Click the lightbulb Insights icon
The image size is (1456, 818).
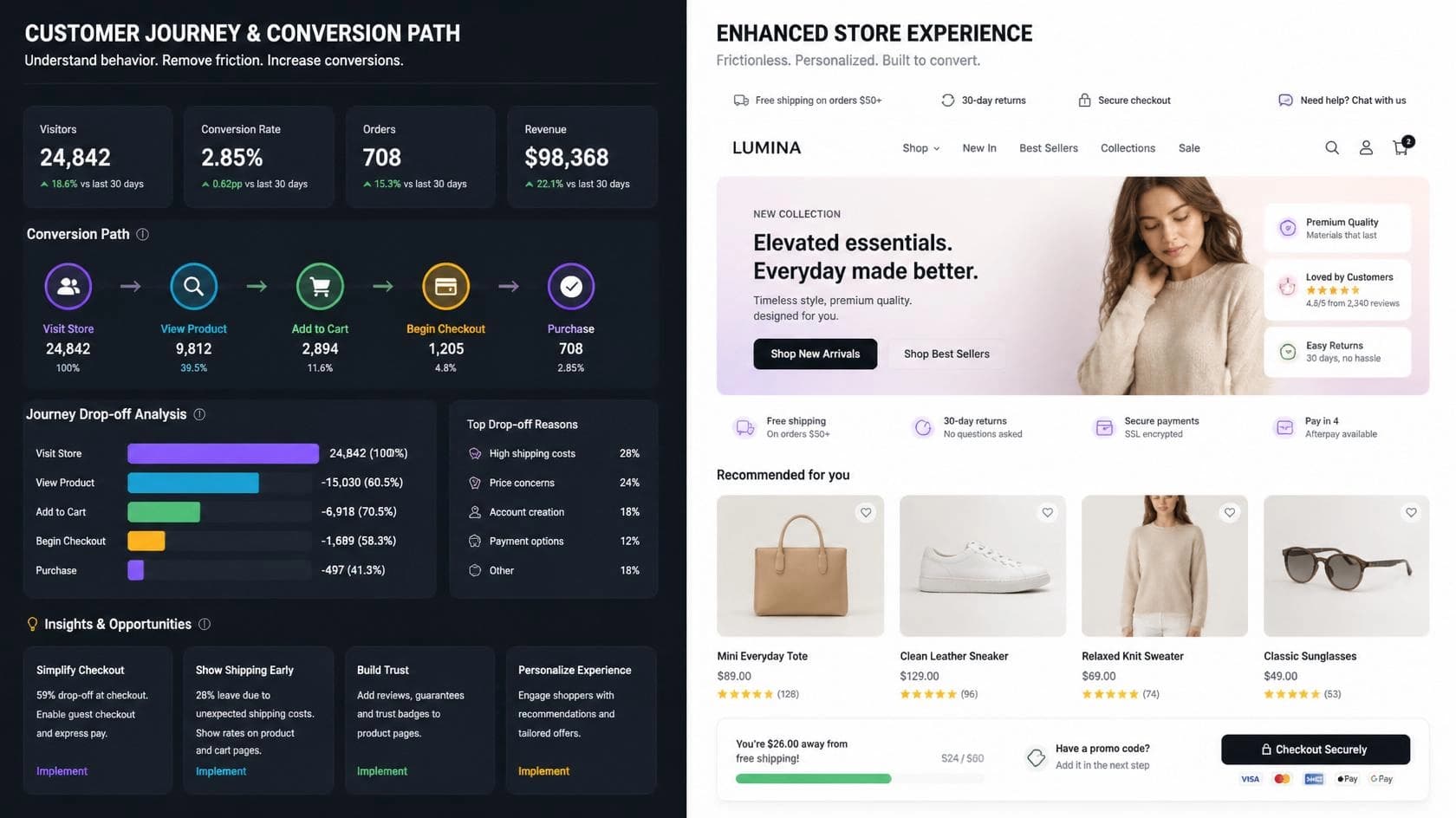click(32, 624)
